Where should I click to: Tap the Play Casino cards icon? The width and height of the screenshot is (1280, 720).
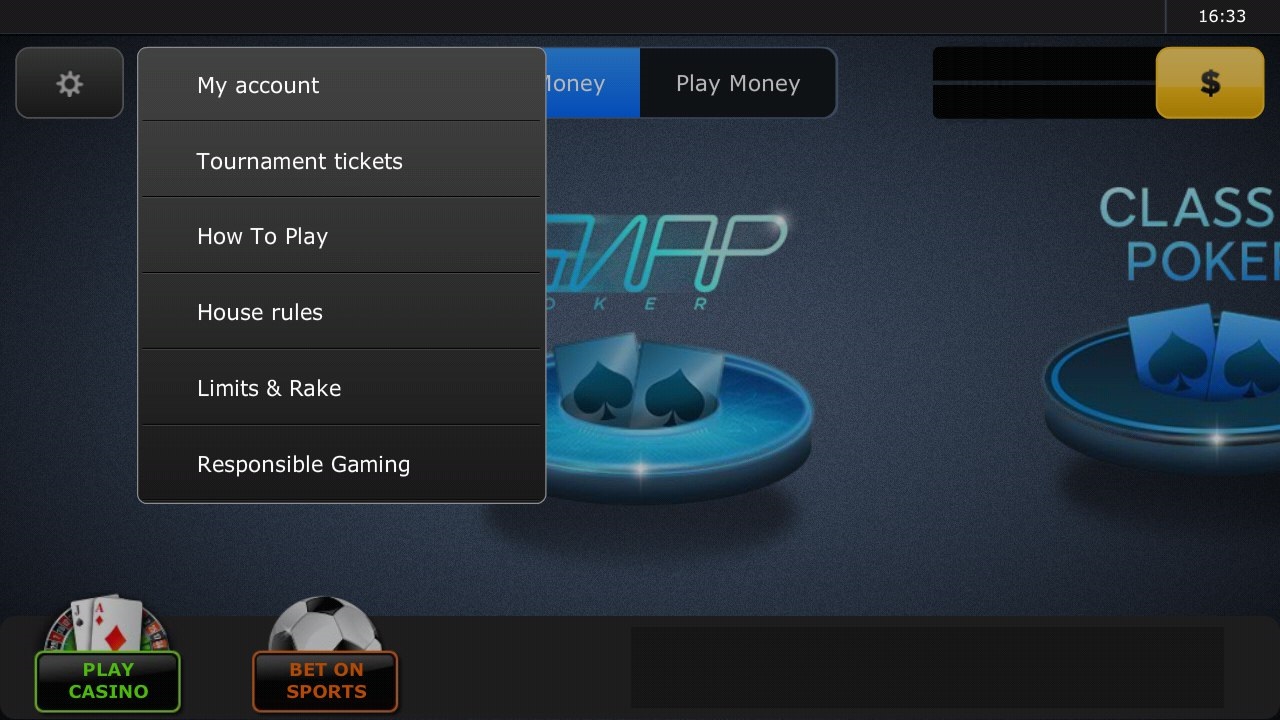pyautogui.click(x=106, y=624)
